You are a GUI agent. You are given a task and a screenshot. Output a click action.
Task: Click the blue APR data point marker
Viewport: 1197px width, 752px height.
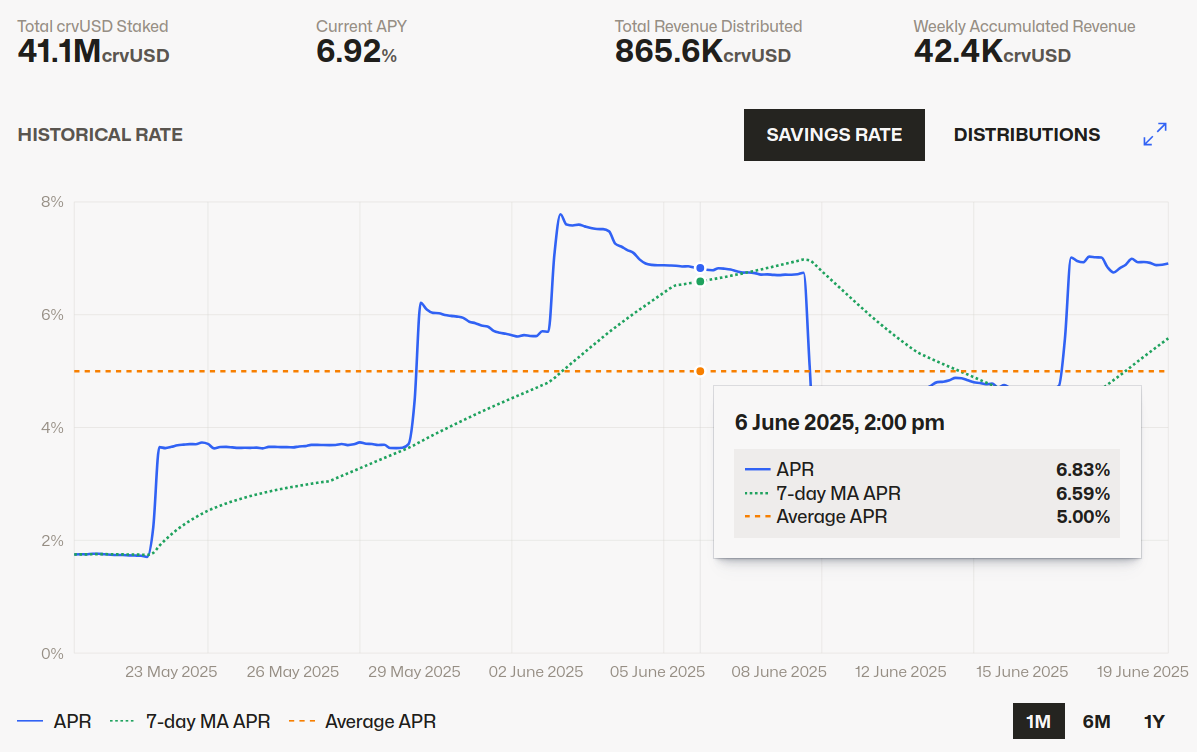pyautogui.click(x=700, y=268)
